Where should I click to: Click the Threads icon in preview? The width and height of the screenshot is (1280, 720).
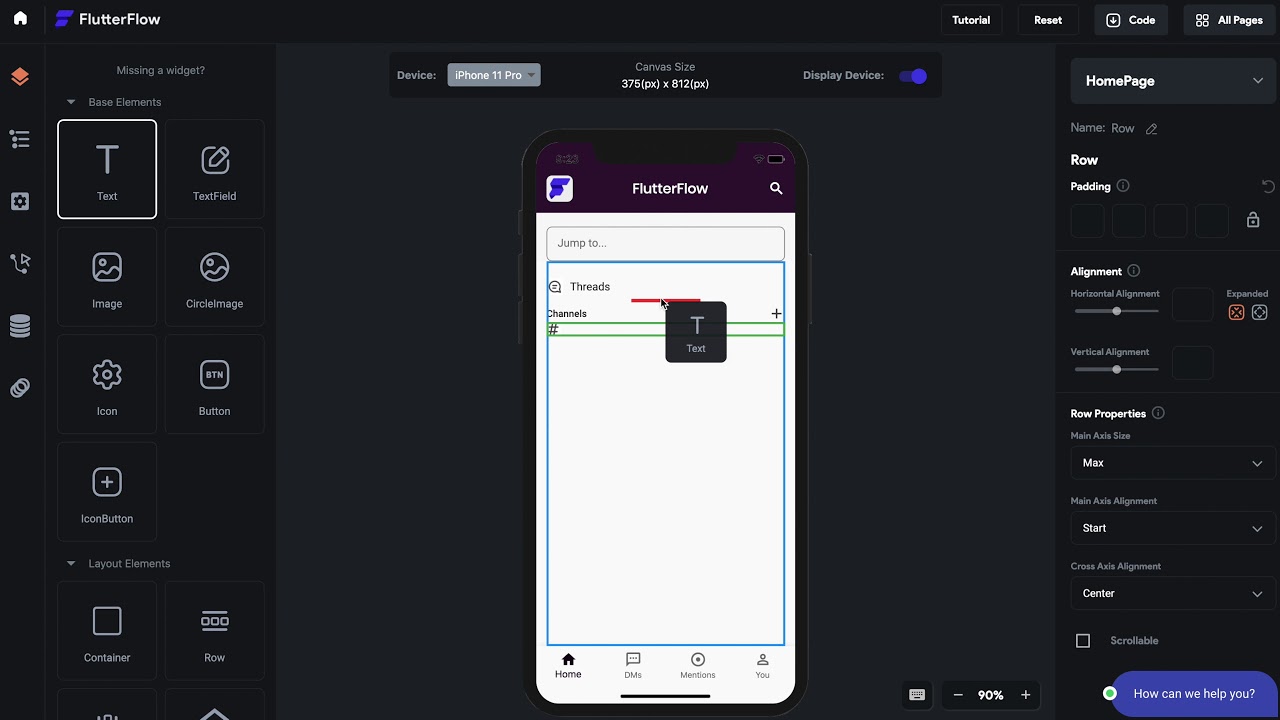555,287
